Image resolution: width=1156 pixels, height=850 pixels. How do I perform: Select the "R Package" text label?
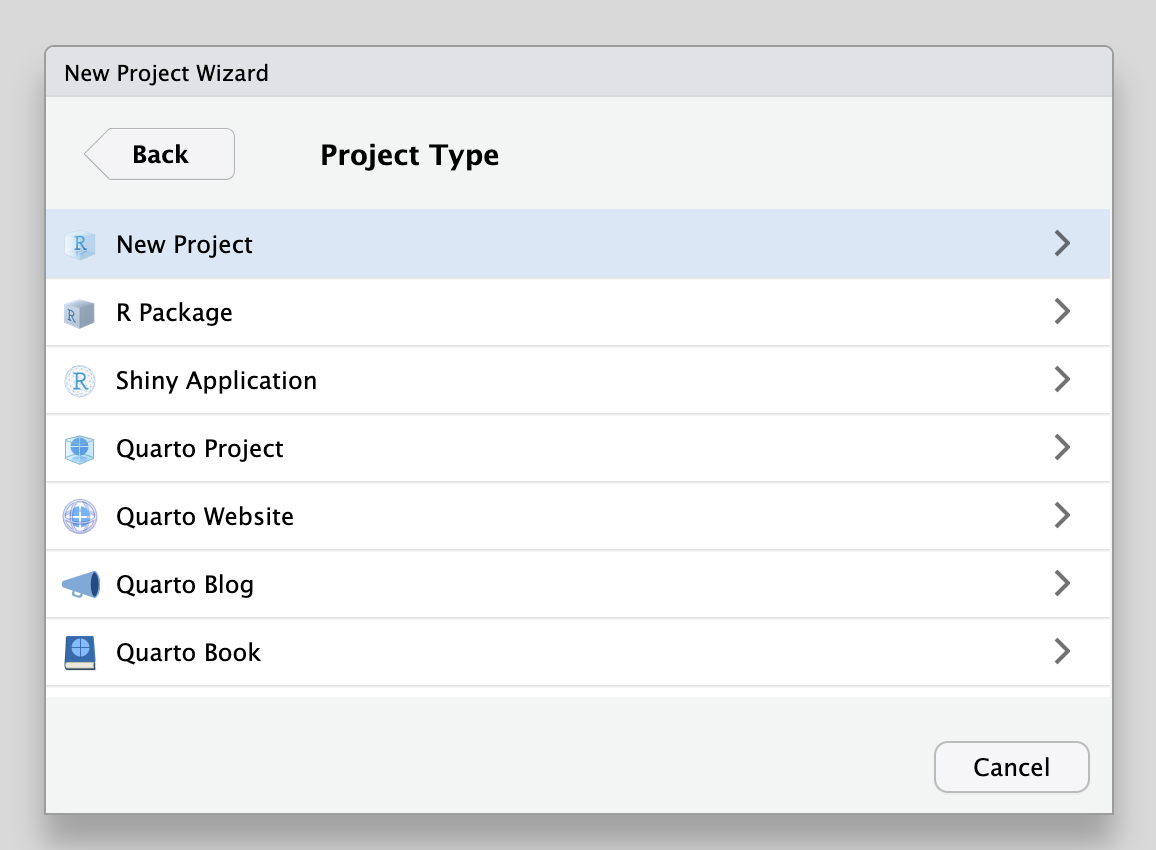174,313
